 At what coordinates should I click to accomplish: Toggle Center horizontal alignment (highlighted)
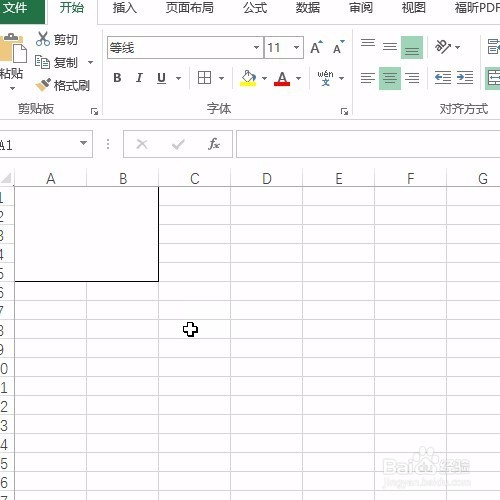pos(390,78)
